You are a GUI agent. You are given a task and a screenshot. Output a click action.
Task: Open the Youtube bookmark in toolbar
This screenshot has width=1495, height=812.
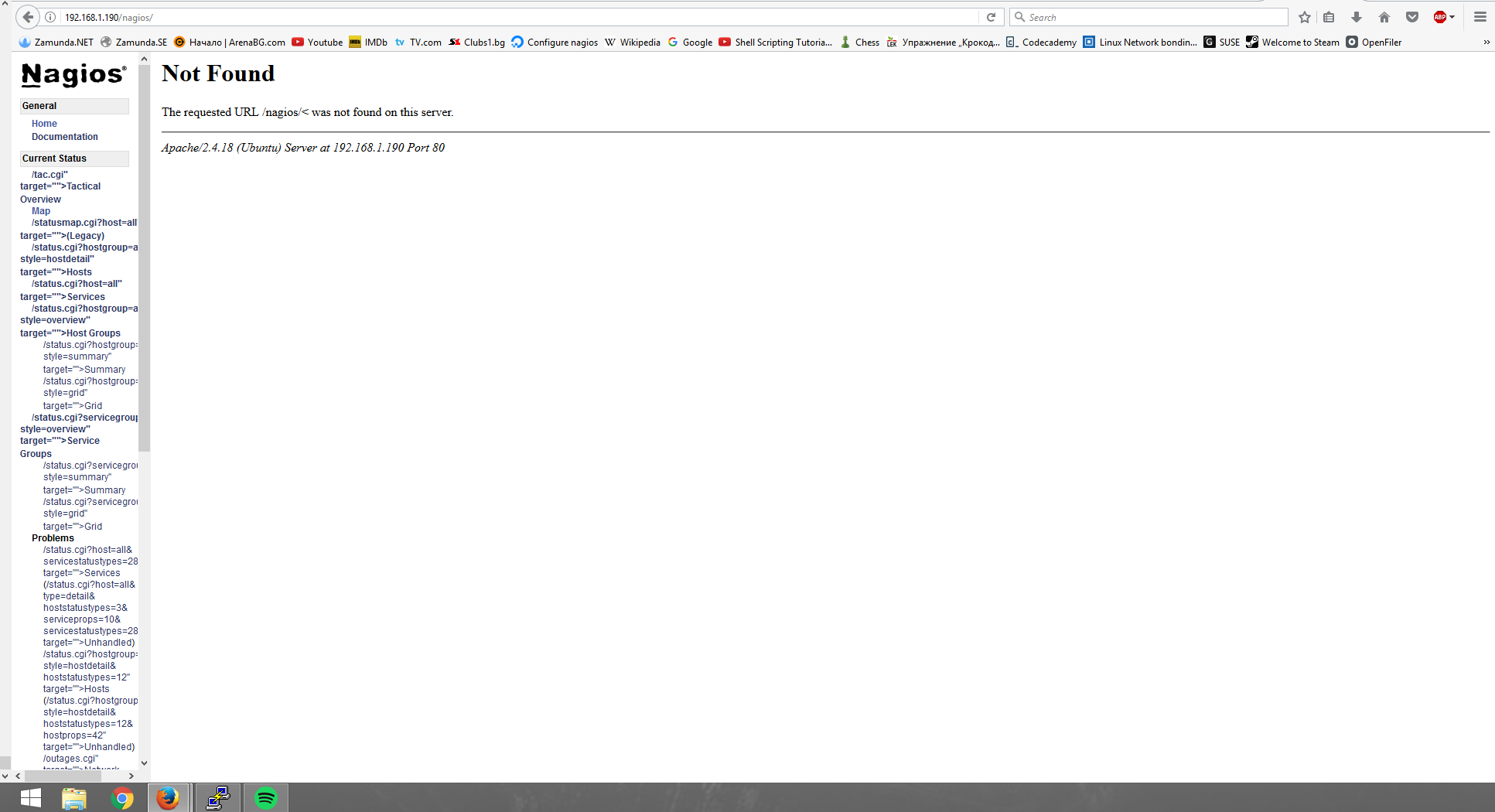[317, 43]
